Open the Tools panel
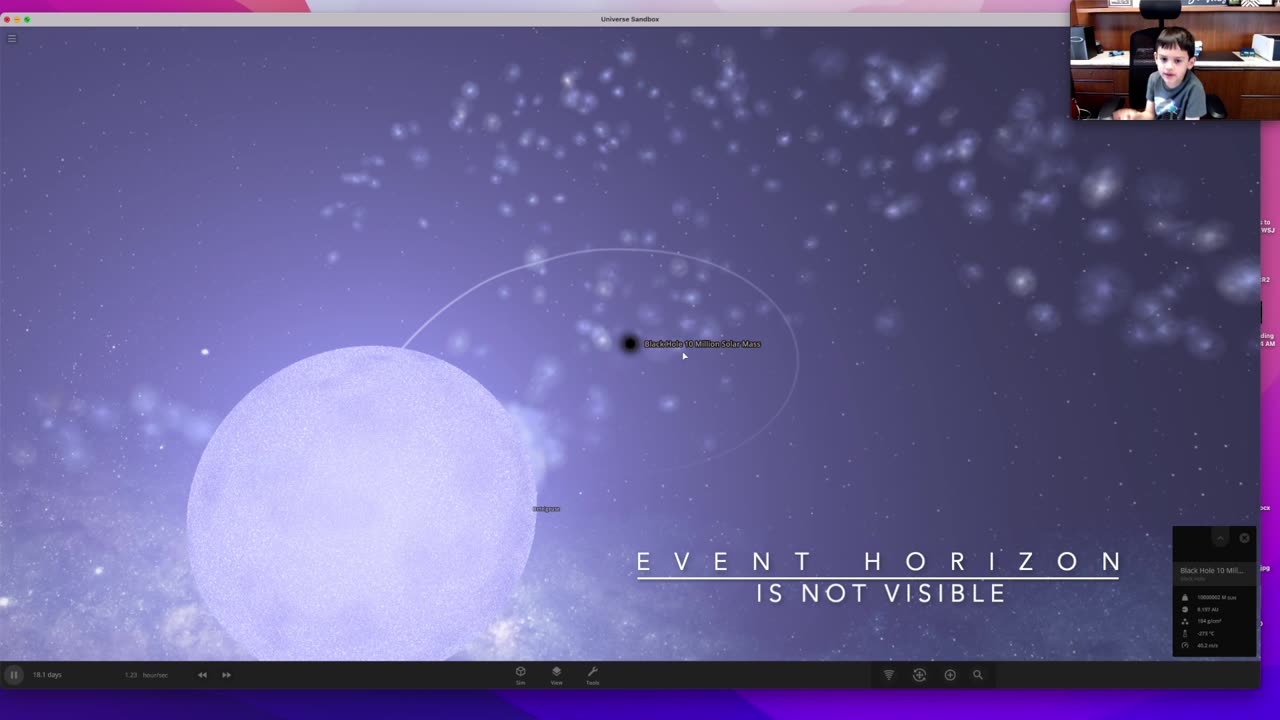 592,675
